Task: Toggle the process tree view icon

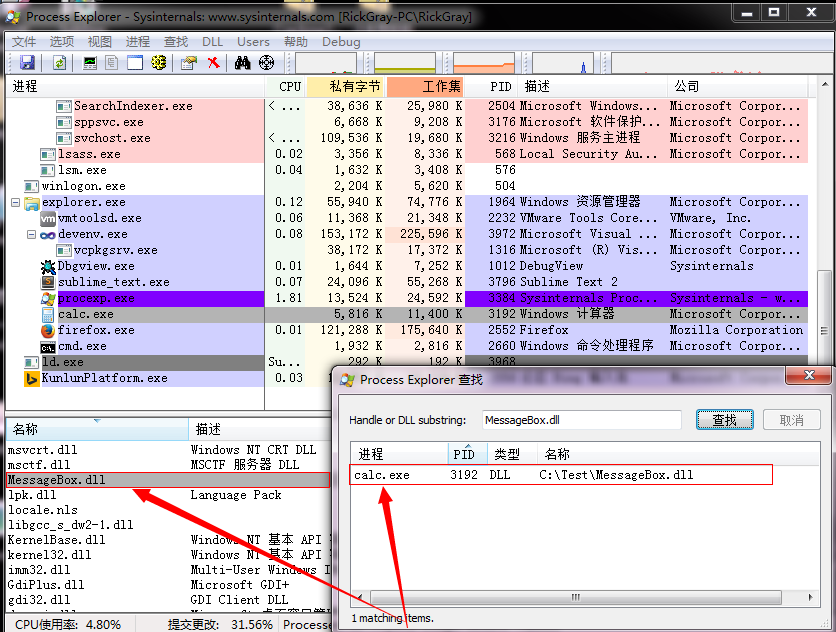Action: click(111, 63)
